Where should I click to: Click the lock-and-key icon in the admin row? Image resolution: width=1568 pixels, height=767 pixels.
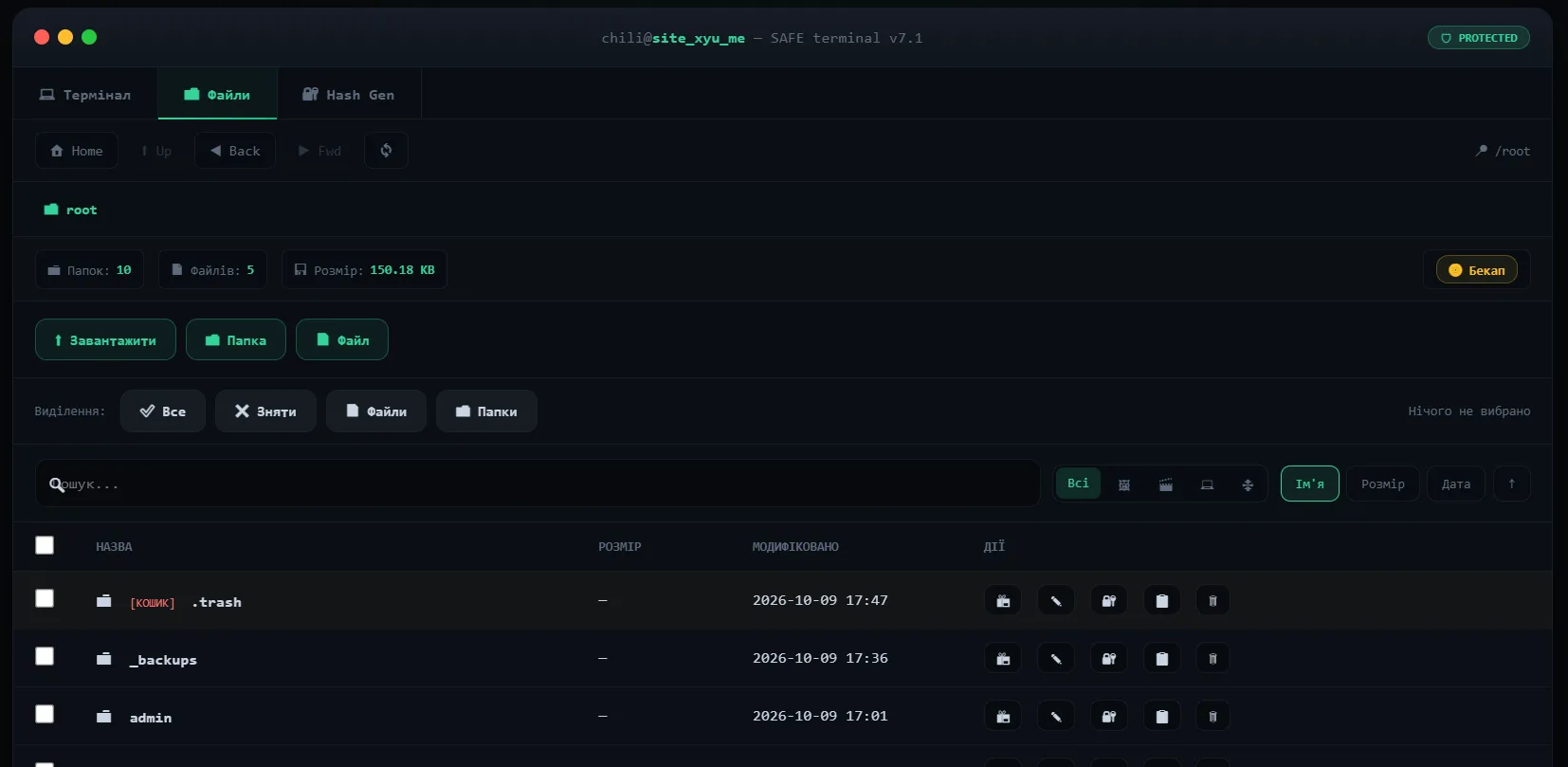pyautogui.click(x=1109, y=717)
